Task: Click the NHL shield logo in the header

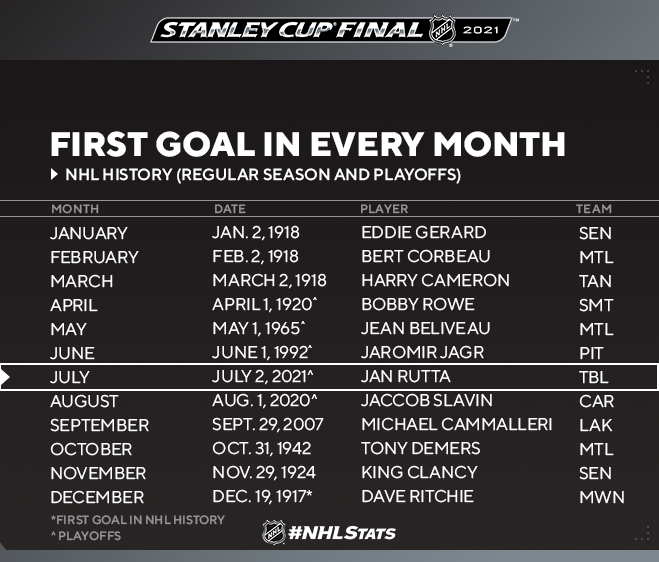Action: pos(443,30)
